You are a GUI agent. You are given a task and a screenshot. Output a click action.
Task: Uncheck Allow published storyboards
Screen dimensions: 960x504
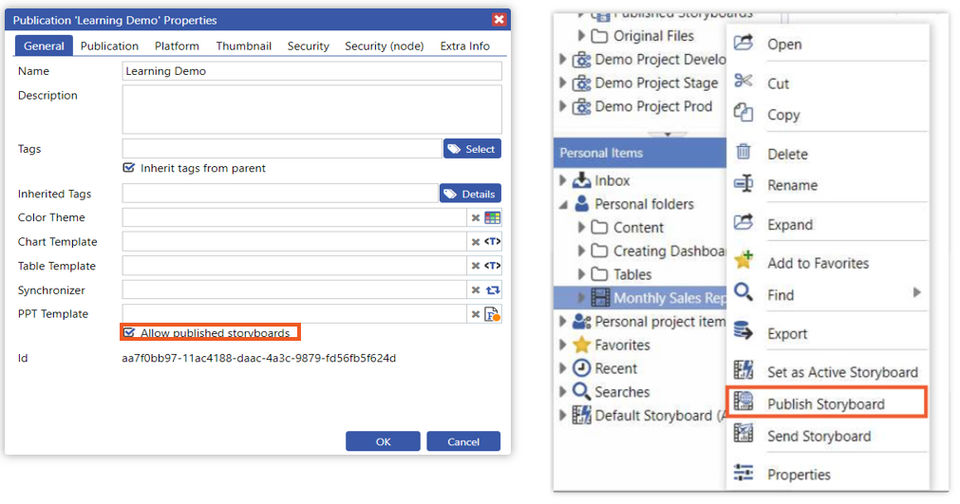coord(129,333)
